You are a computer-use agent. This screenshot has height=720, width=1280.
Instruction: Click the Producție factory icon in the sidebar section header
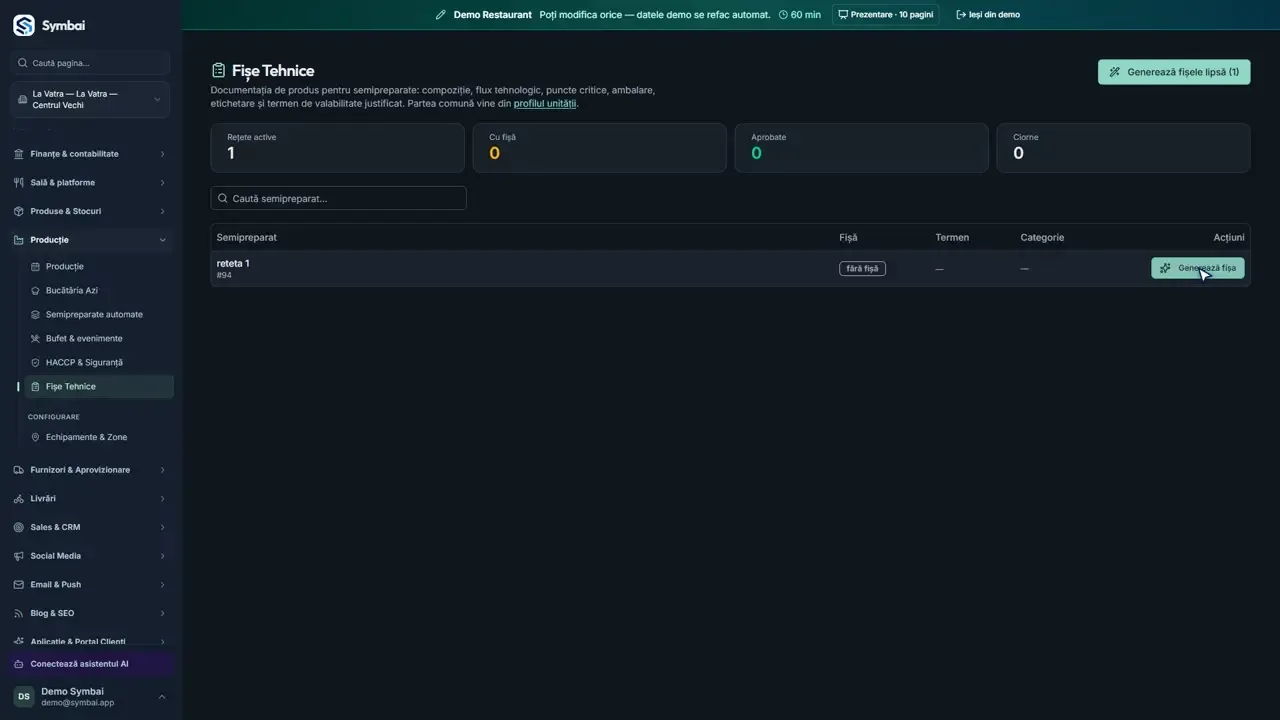[x=19, y=240]
